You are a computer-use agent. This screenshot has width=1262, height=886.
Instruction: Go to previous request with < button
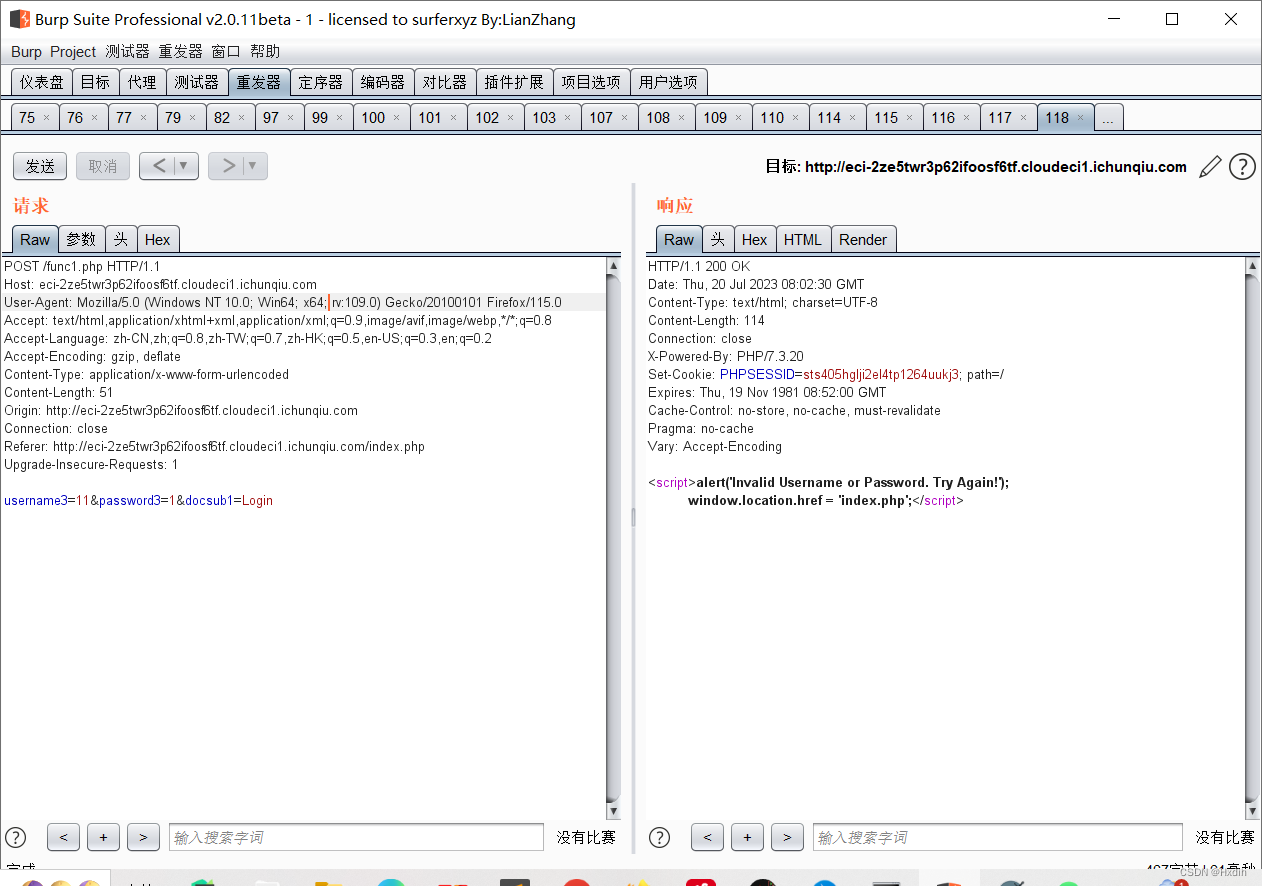(x=158, y=166)
